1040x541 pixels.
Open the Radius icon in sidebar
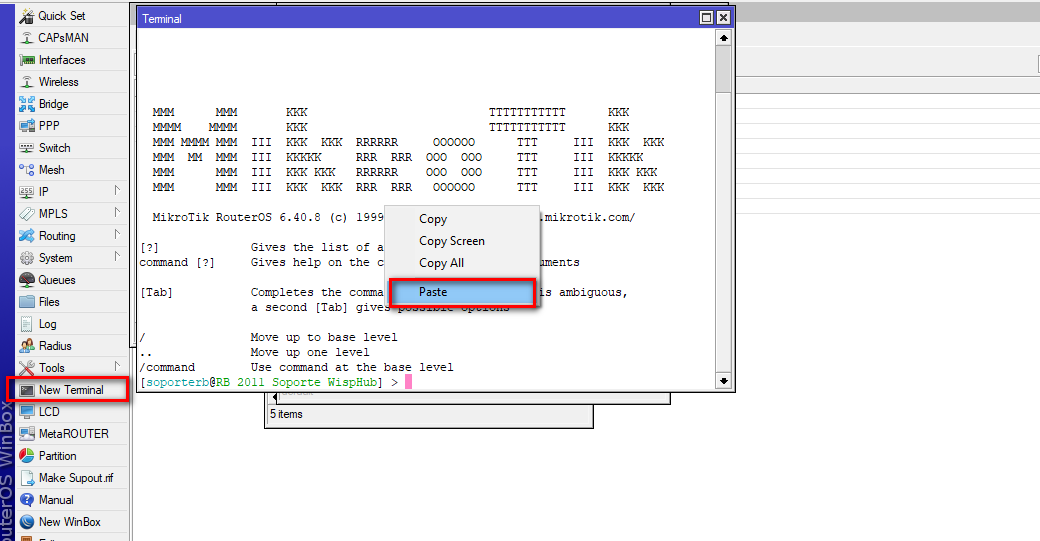(x=27, y=346)
